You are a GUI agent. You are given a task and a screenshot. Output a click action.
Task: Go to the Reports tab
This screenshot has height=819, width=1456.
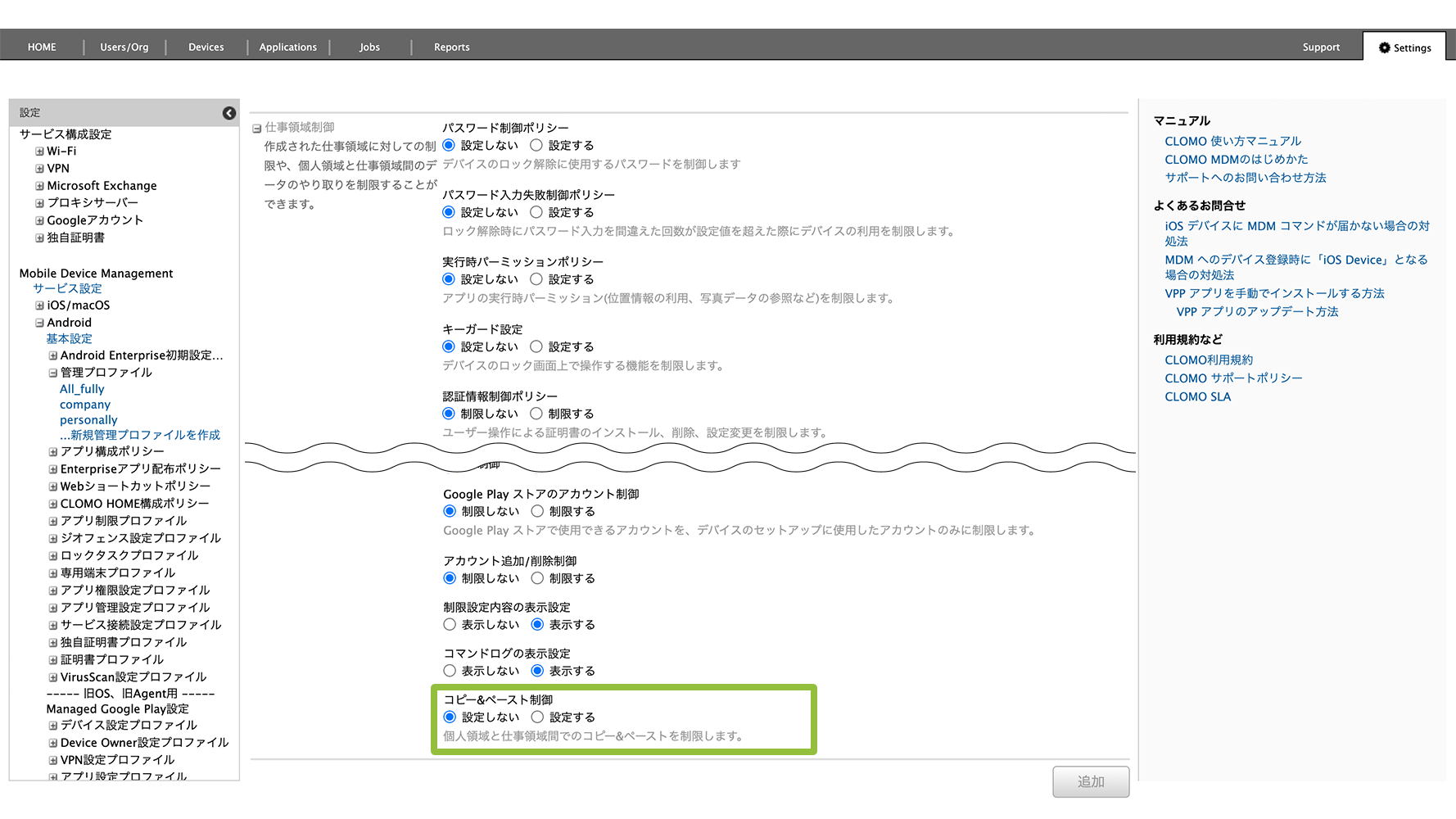coord(451,48)
